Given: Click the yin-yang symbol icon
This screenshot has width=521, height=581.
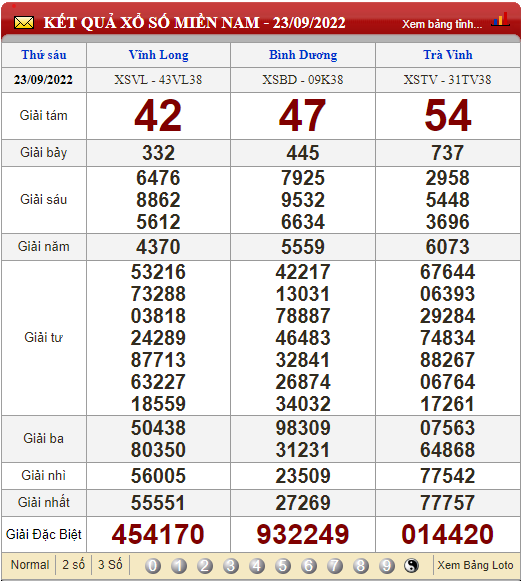Looking at the screenshot, I should pos(411,566).
